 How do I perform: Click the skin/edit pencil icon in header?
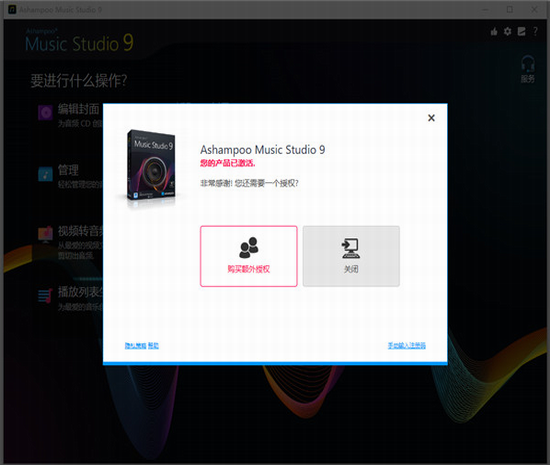[x=522, y=32]
